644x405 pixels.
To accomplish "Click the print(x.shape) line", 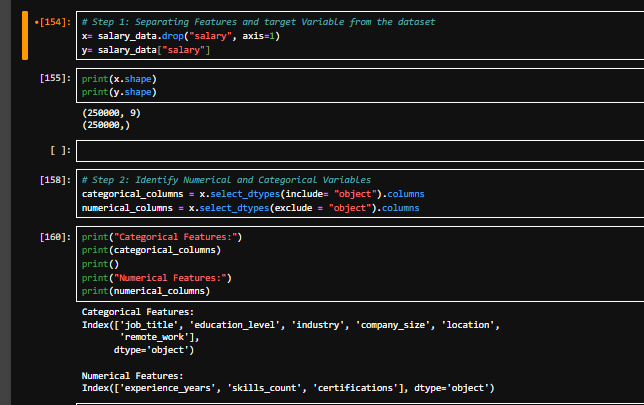I will pos(119,79).
